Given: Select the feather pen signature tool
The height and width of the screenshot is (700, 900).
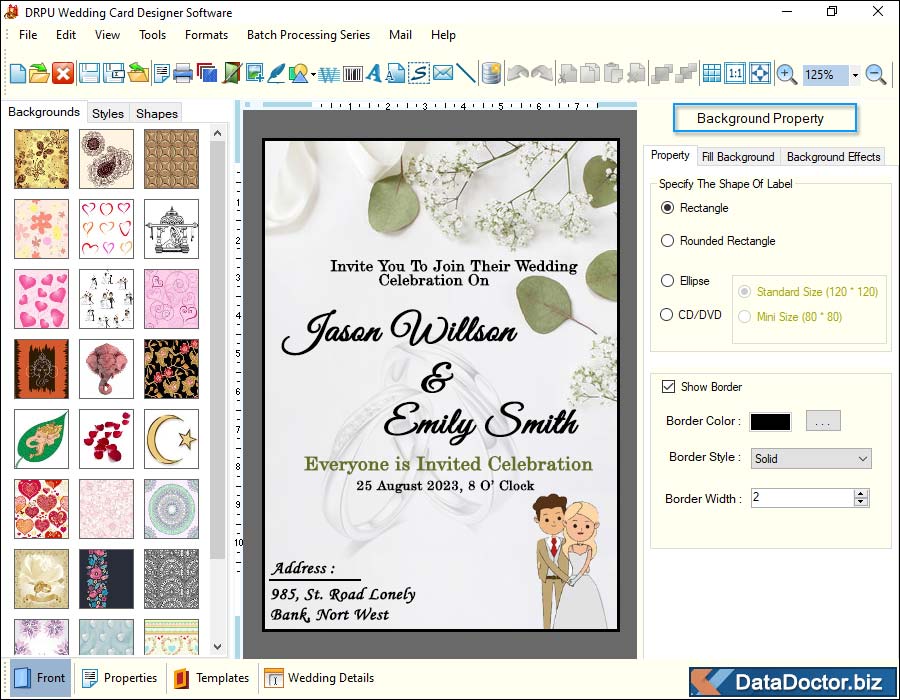Looking at the screenshot, I should coord(276,74).
